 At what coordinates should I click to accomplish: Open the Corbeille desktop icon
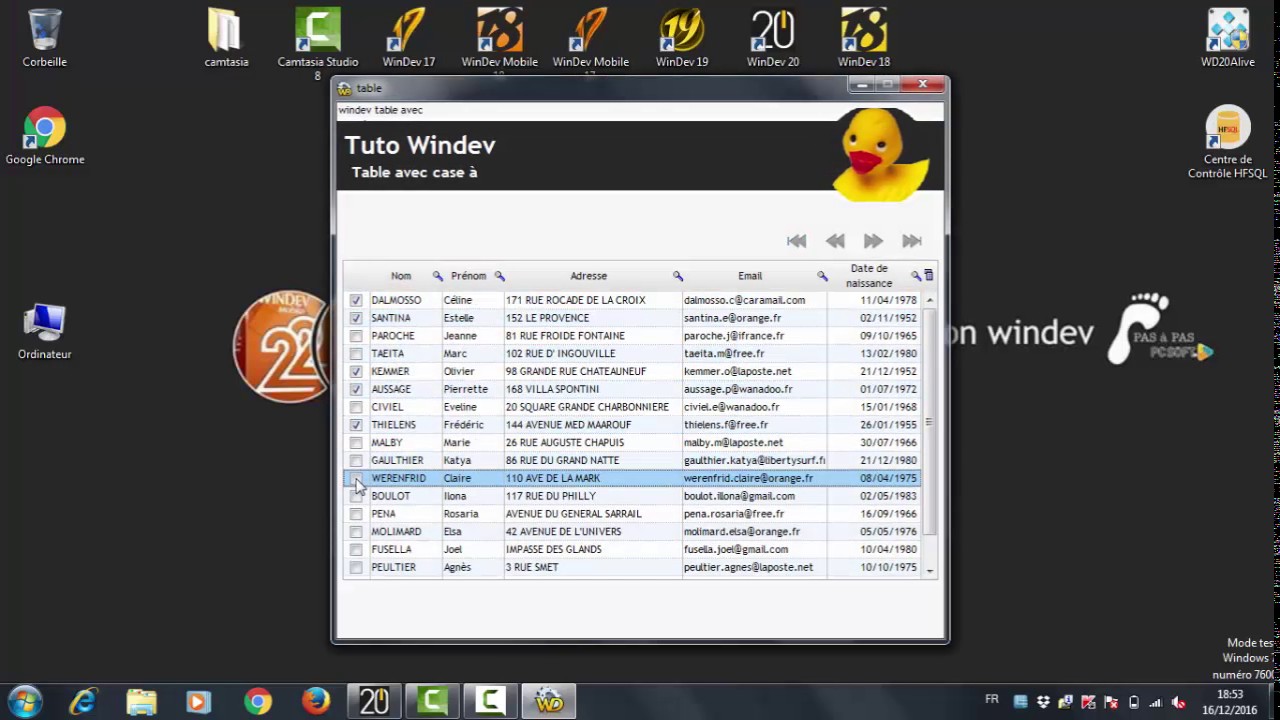point(45,38)
